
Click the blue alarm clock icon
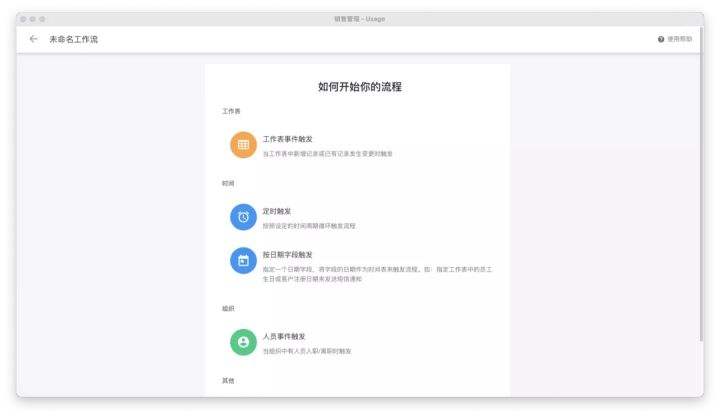tap(243, 217)
